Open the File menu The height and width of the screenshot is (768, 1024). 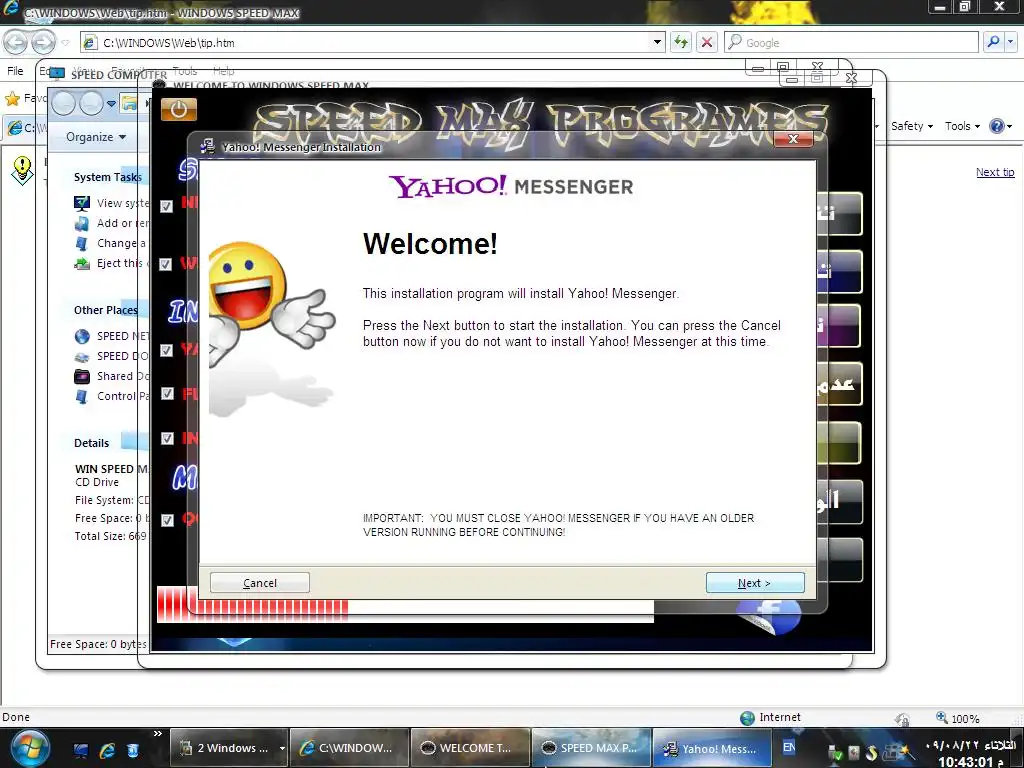(15, 71)
